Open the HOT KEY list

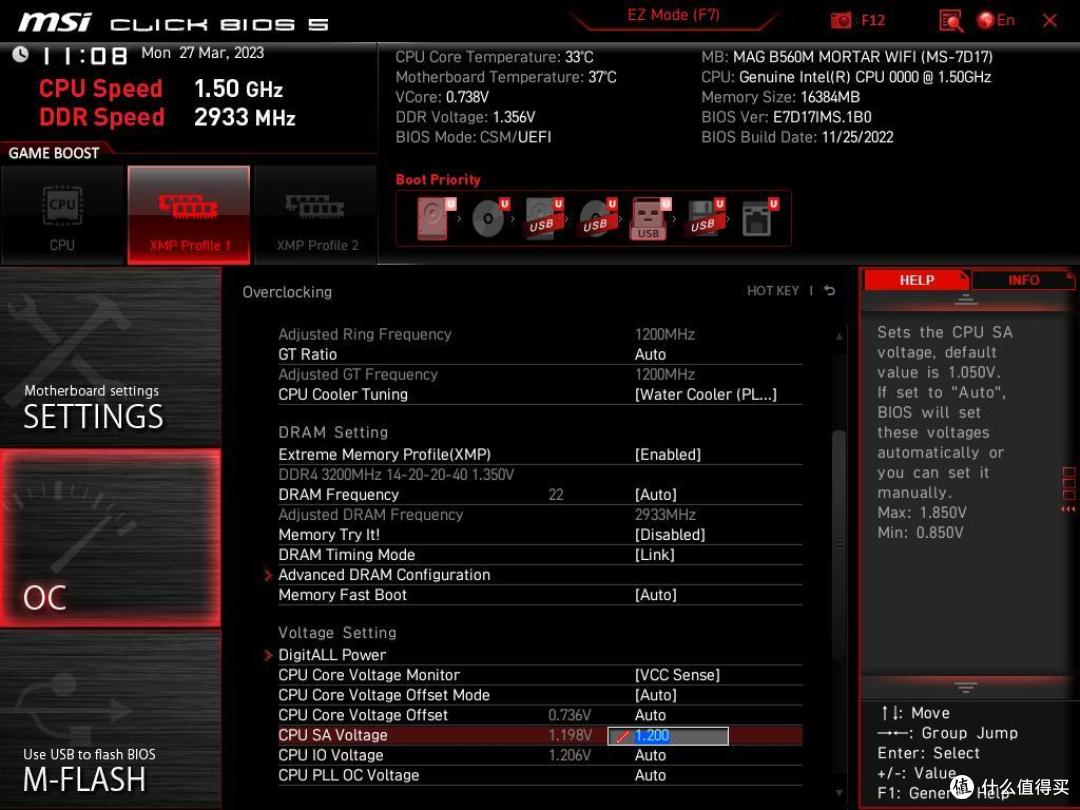pos(773,291)
